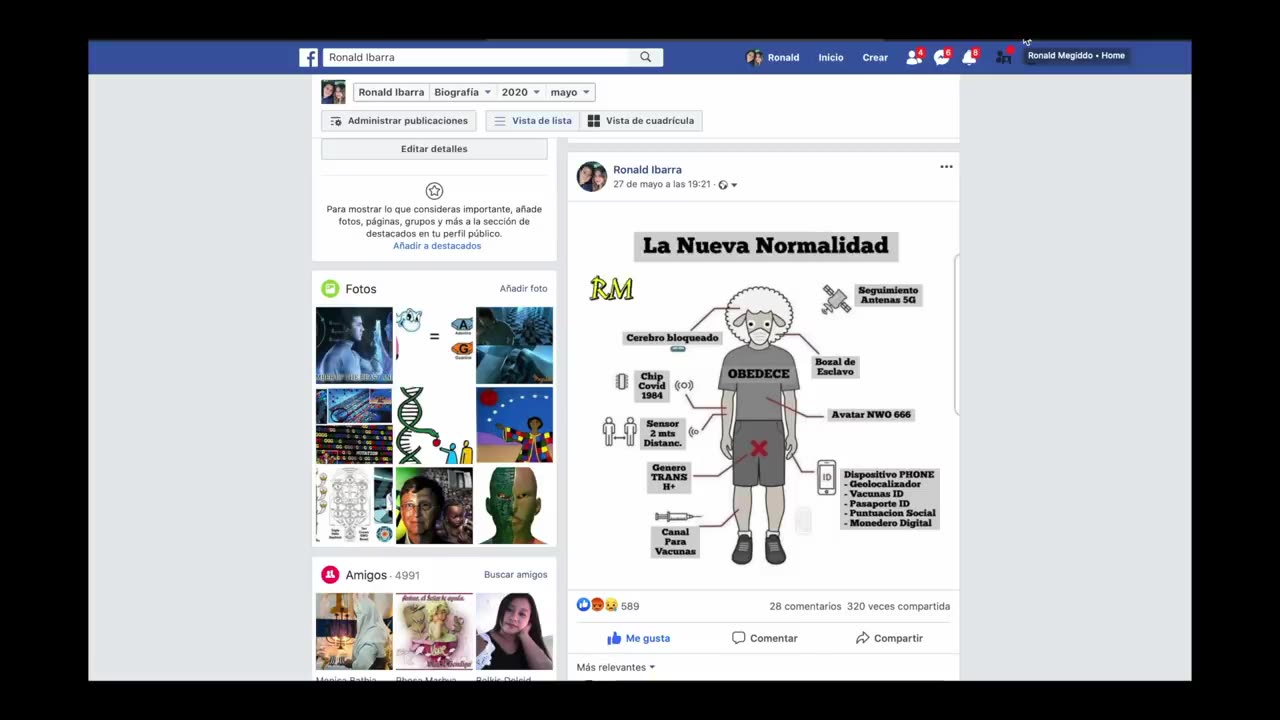Open notifications bell icon
Viewport: 1280px width, 720px height.
click(969, 57)
